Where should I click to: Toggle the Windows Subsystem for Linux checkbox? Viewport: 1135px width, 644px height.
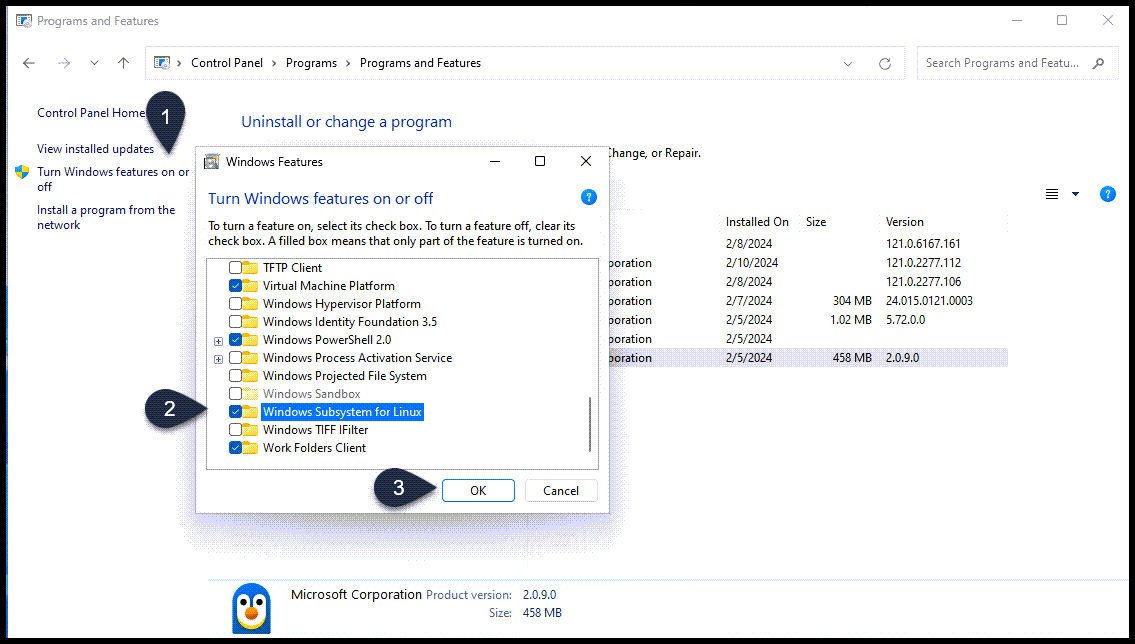coord(235,412)
